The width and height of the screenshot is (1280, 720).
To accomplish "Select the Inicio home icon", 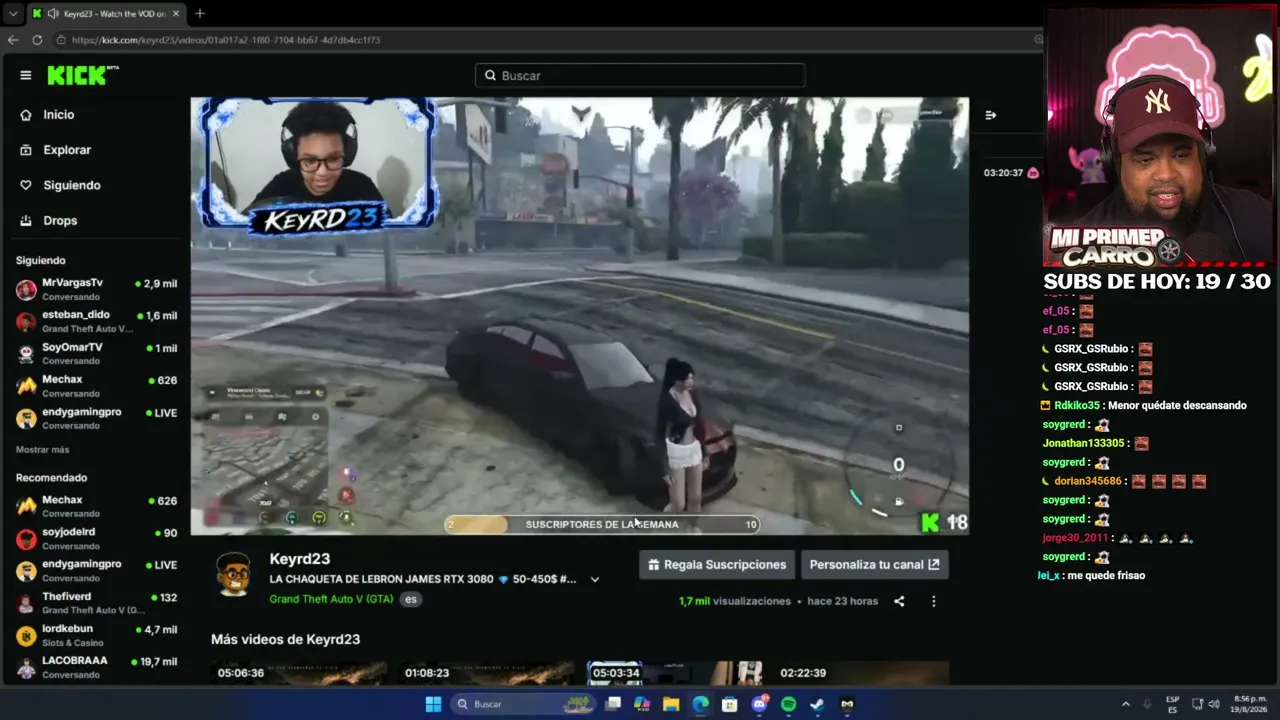I will 26,115.
